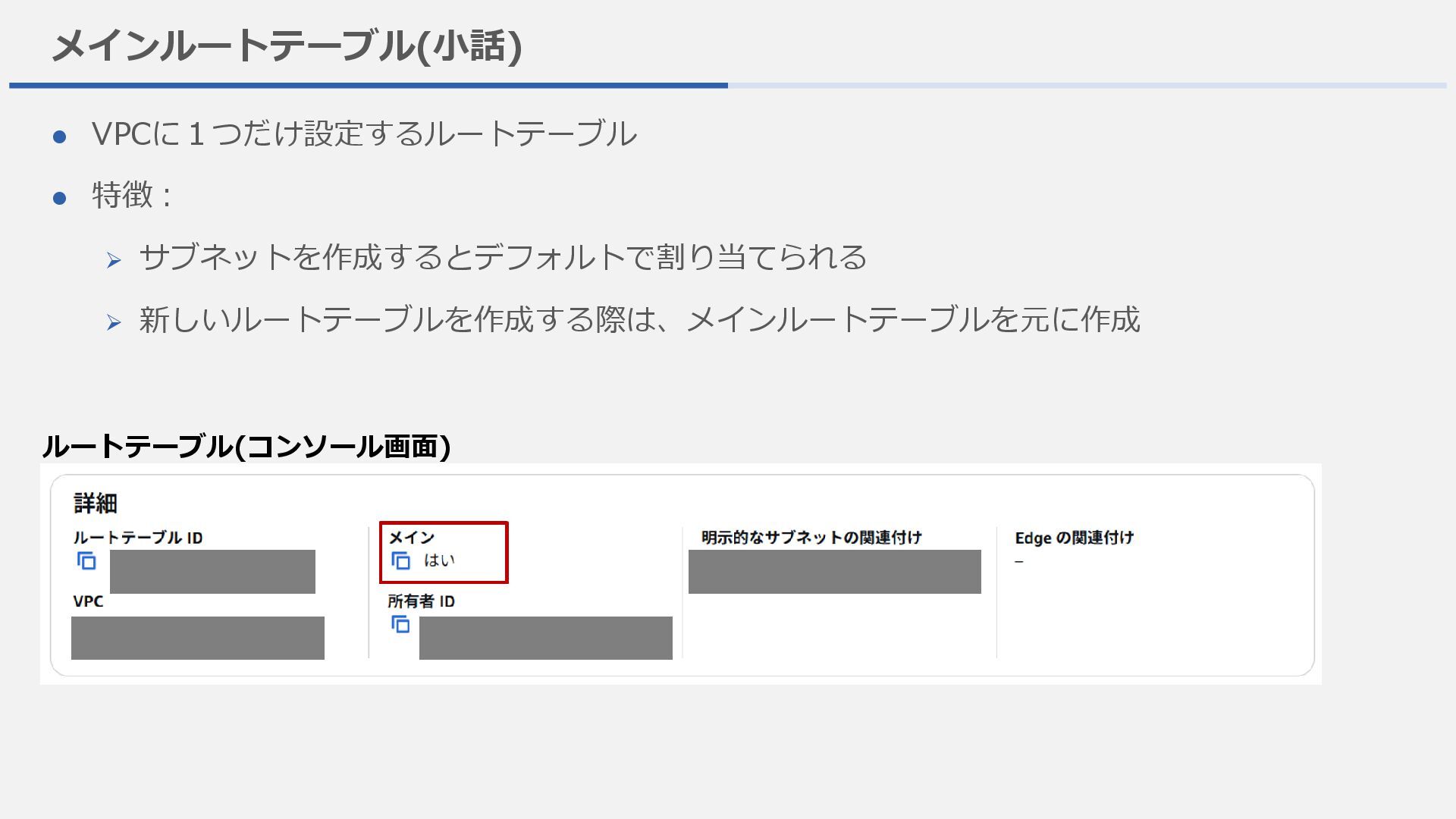Click the masked owner ID value field
This screenshot has width=1456, height=819.
click(546, 638)
